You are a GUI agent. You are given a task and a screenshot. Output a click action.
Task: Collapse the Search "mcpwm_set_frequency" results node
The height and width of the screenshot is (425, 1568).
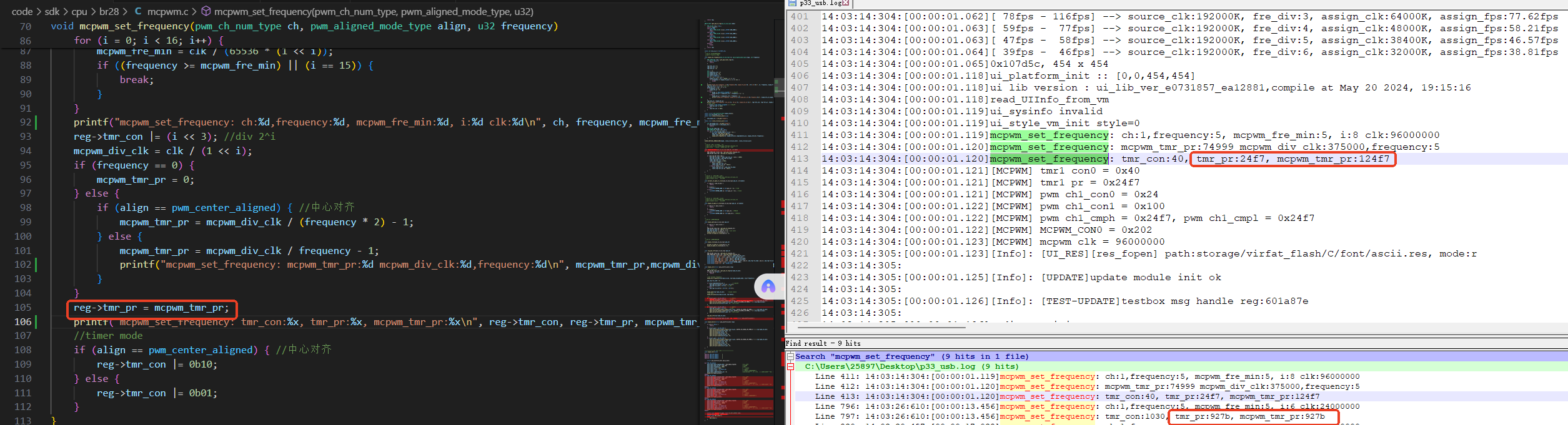point(790,356)
